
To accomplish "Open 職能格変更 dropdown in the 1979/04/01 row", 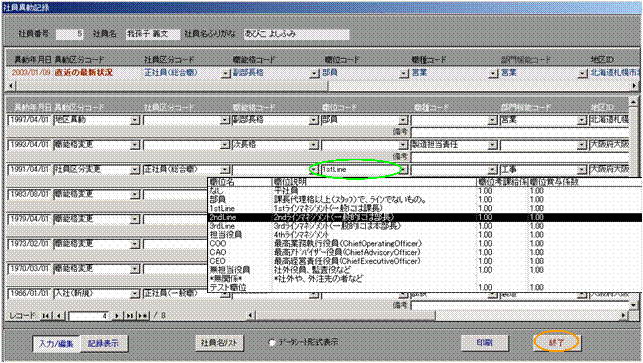I will (x=135, y=219).
